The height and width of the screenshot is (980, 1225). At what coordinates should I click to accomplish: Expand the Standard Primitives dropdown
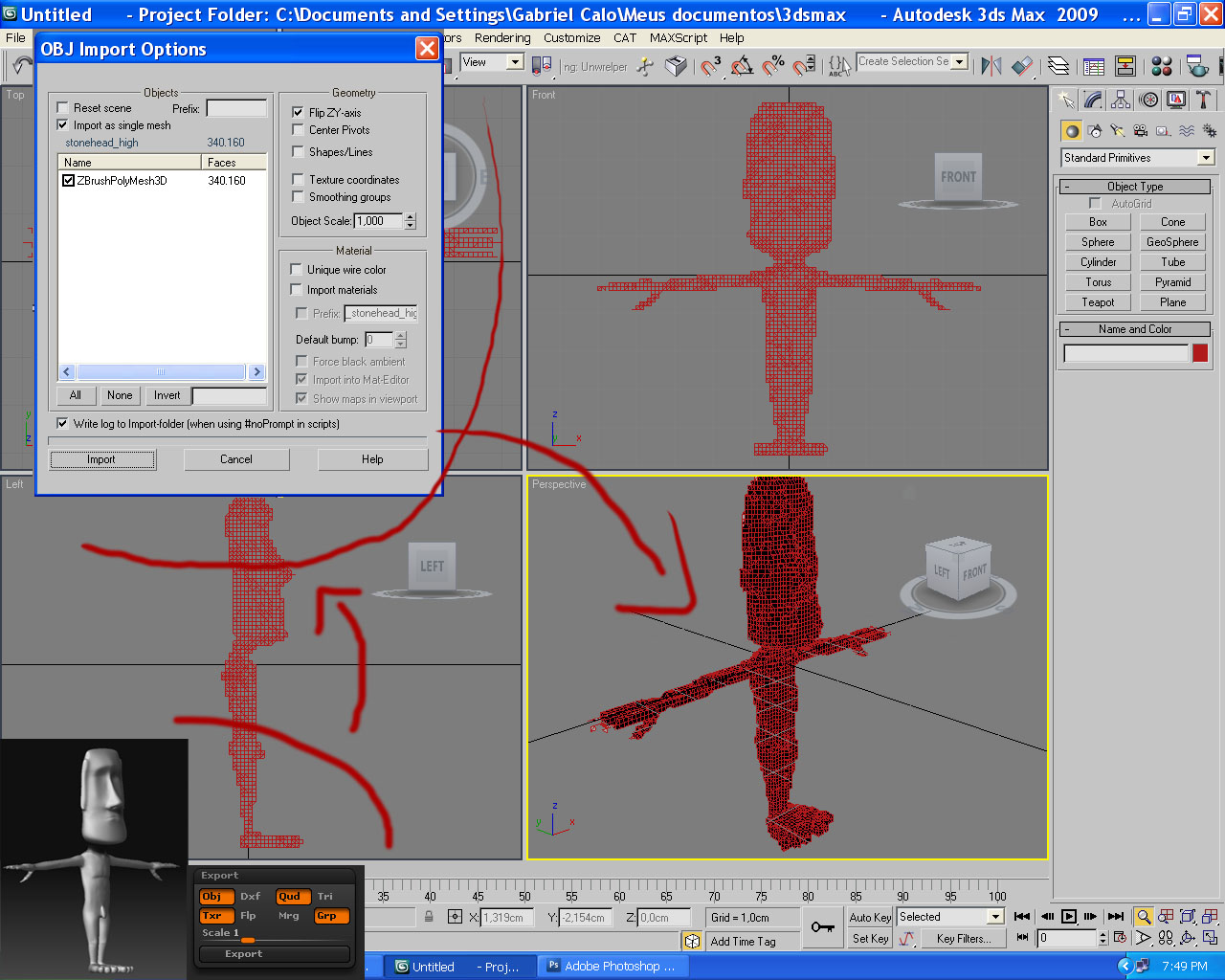pos(1206,158)
